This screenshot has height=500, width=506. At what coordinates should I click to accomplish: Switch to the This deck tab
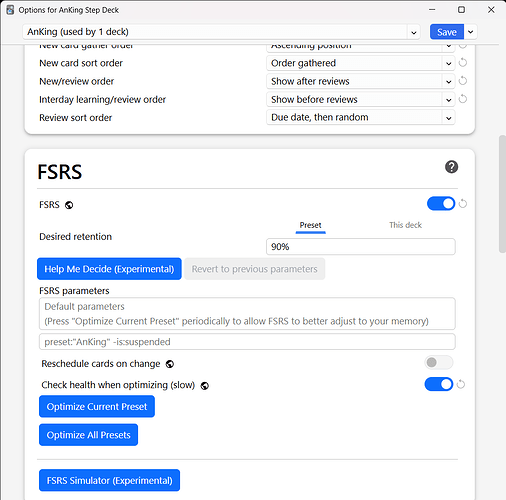405,225
